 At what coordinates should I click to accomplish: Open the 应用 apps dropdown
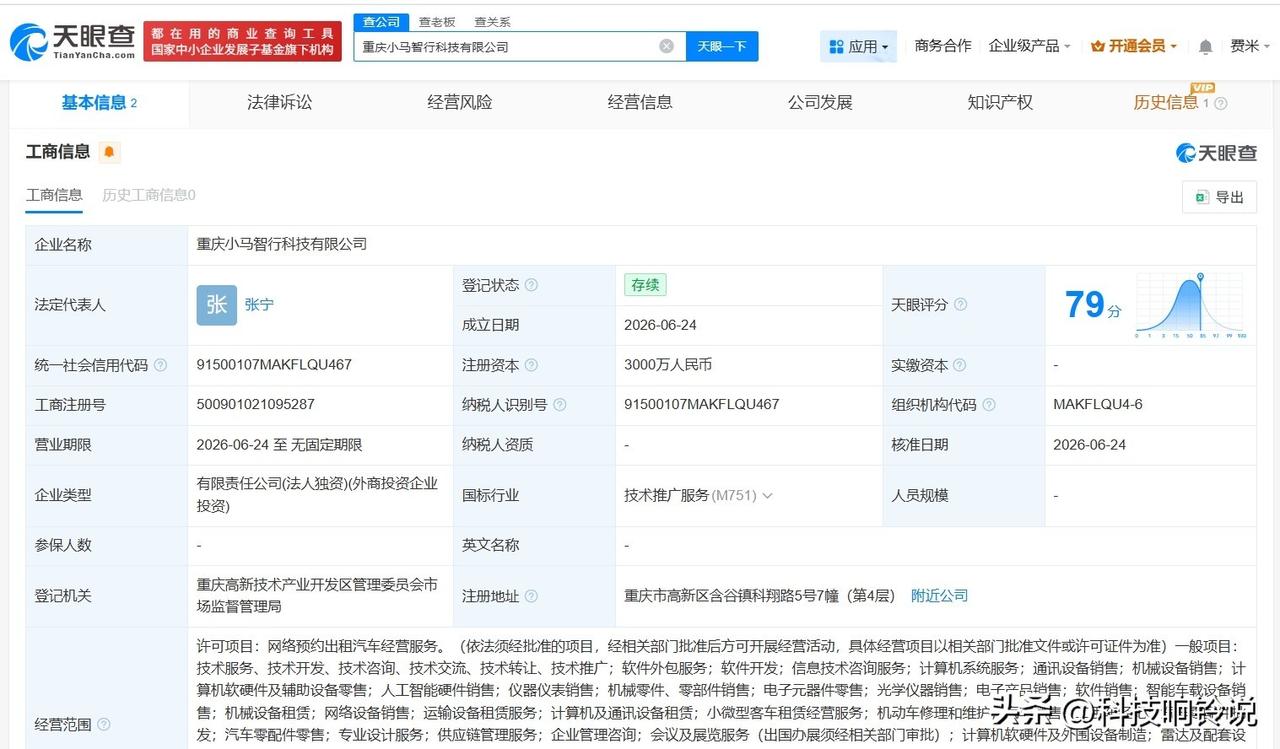point(858,46)
